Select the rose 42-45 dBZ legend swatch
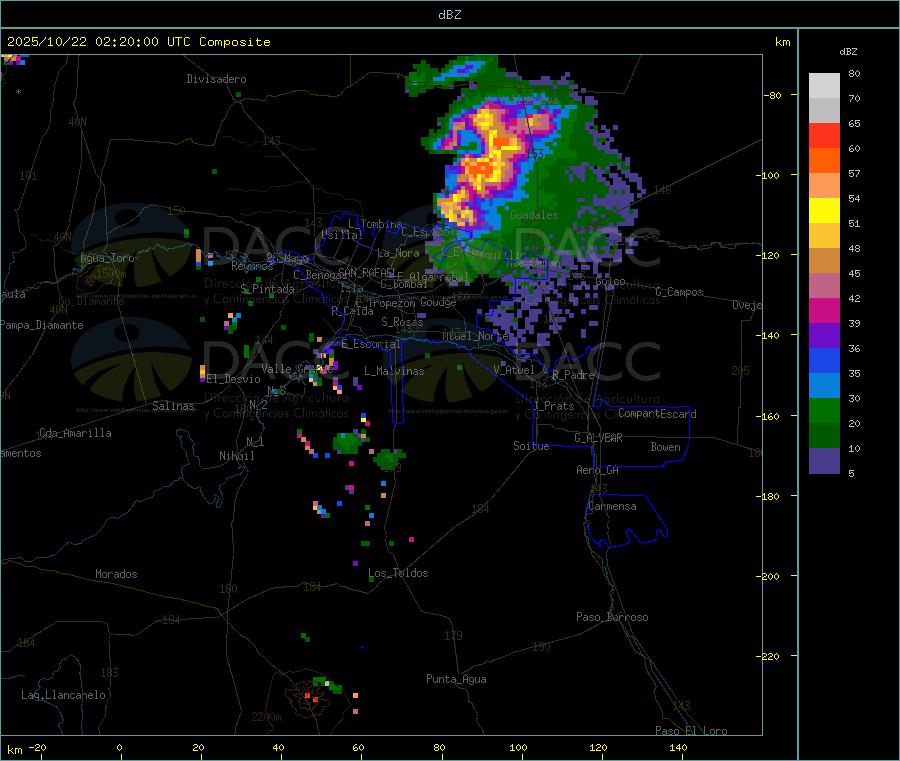Viewport: 900px width, 761px height. 824,286
